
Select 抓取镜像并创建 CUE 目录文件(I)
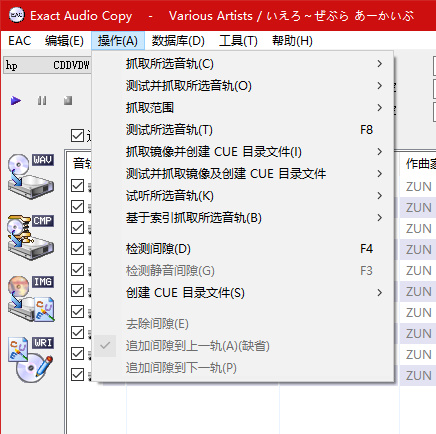click(243, 152)
